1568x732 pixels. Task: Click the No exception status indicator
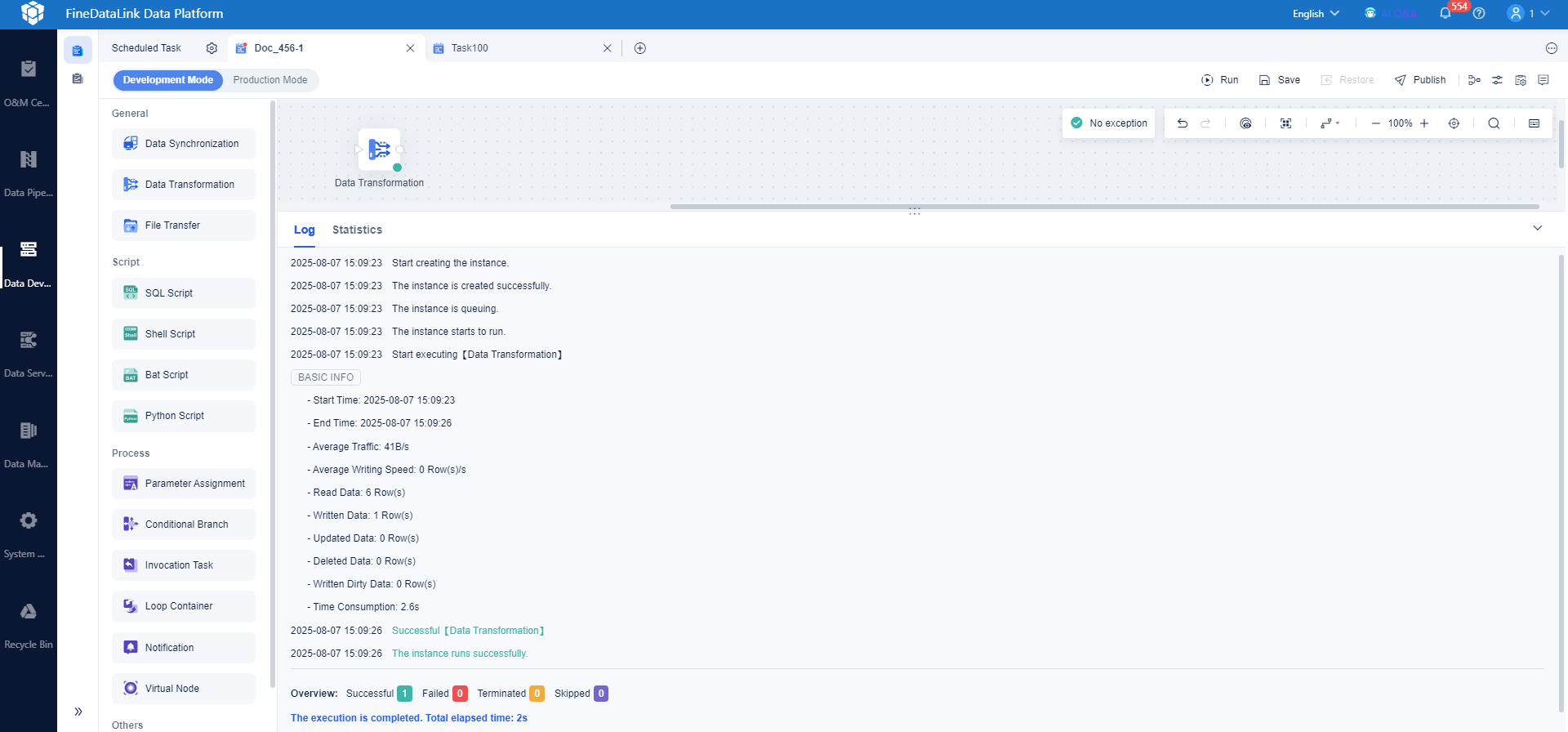click(x=1109, y=123)
